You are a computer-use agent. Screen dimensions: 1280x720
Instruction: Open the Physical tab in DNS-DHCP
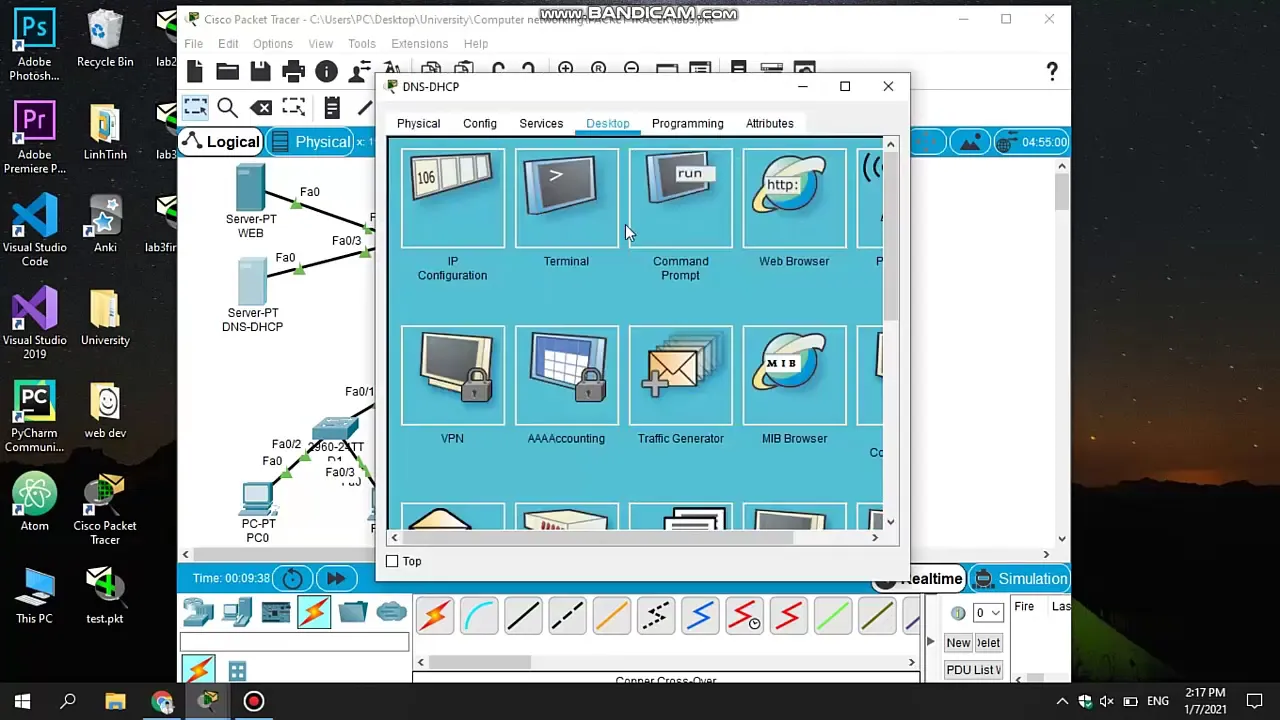tap(418, 124)
